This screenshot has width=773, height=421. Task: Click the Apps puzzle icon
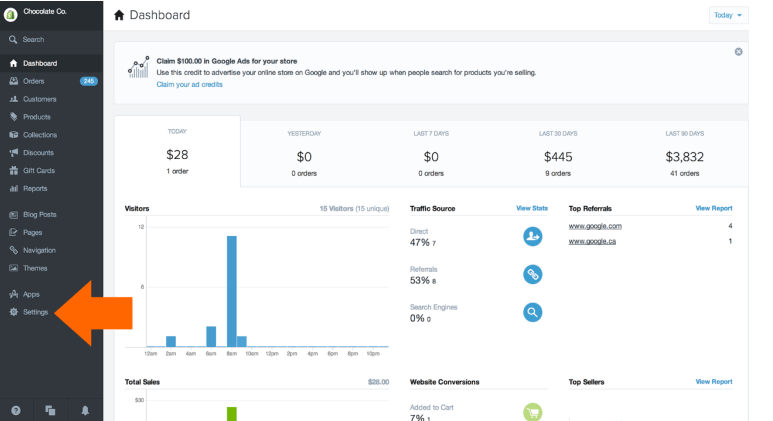[13, 294]
